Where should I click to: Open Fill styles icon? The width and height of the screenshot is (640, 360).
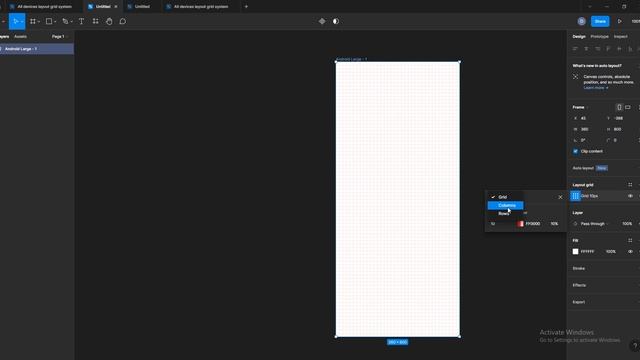(x=630, y=240)
